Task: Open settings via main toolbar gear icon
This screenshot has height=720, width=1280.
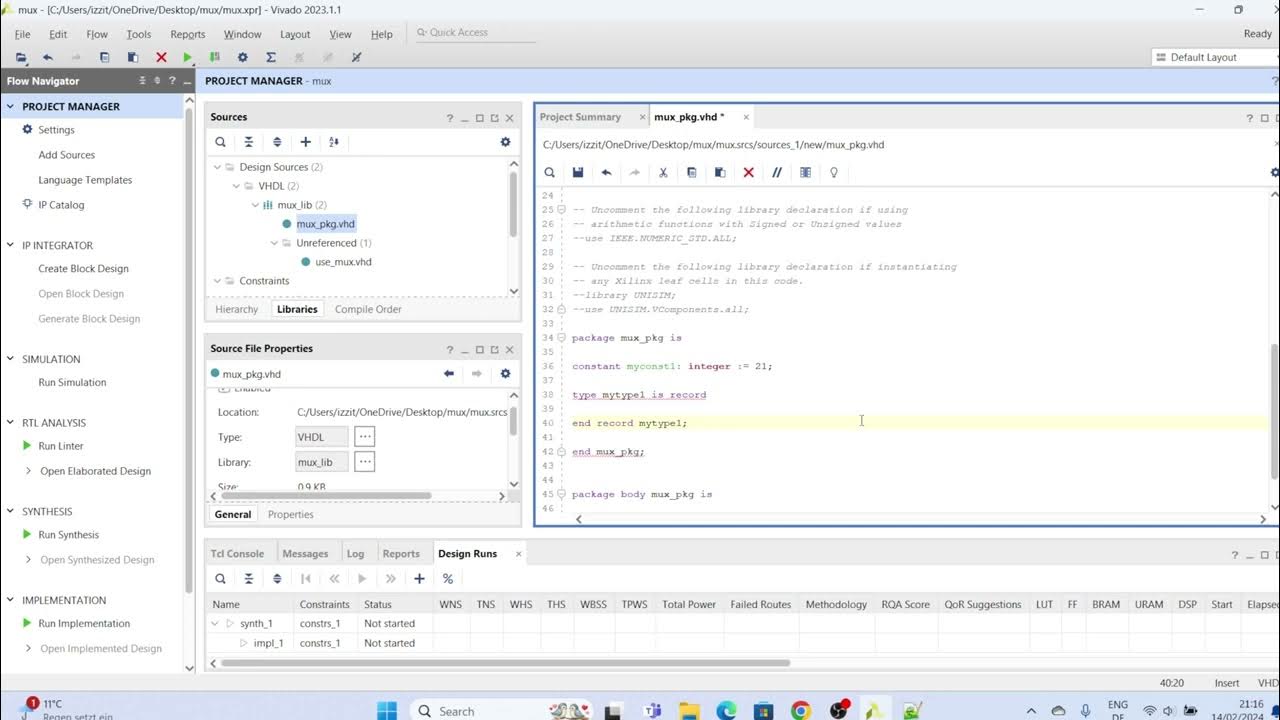Action: point(242,57)
